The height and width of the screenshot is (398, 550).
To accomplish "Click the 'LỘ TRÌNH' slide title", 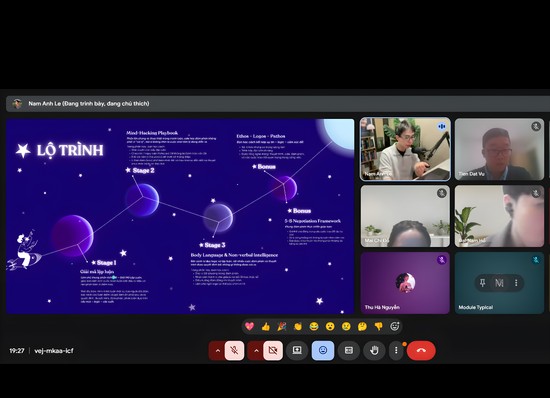I will tap(70, 150).
